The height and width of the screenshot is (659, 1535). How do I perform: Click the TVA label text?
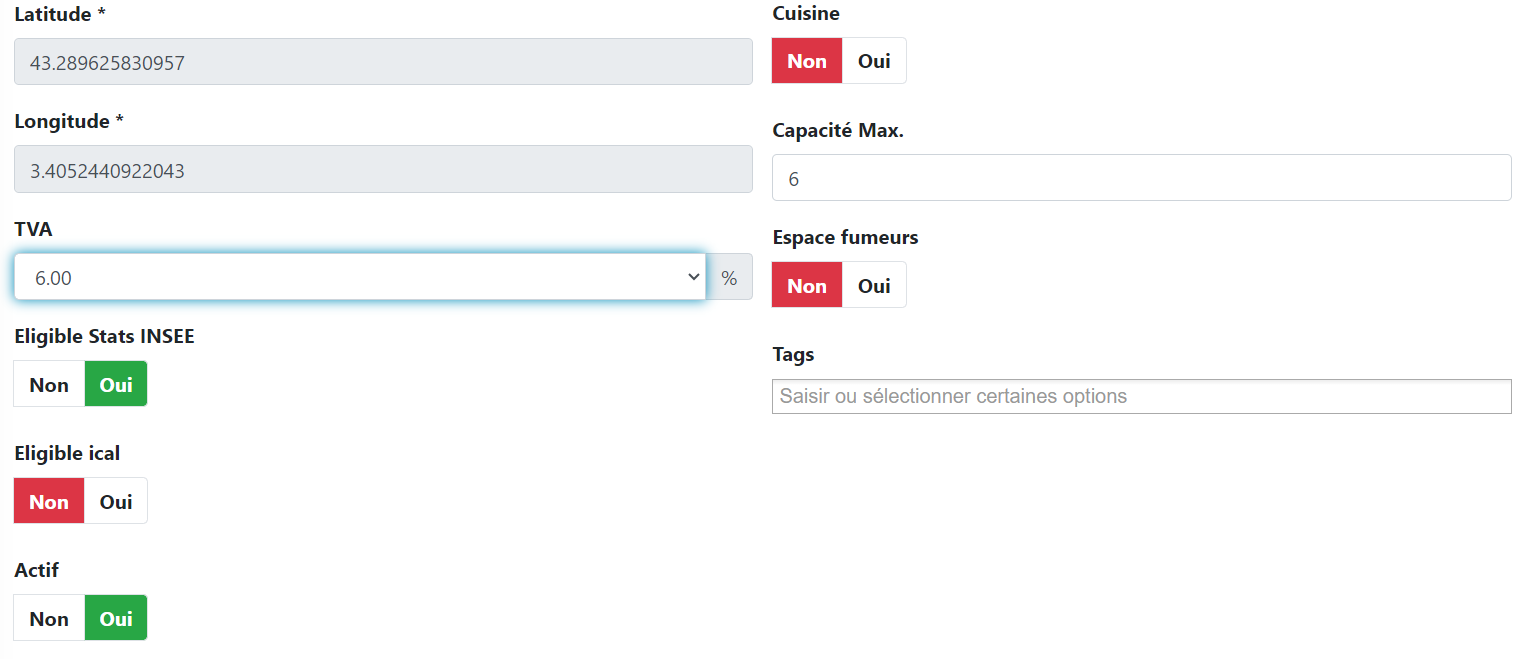(x=33, y=229)
